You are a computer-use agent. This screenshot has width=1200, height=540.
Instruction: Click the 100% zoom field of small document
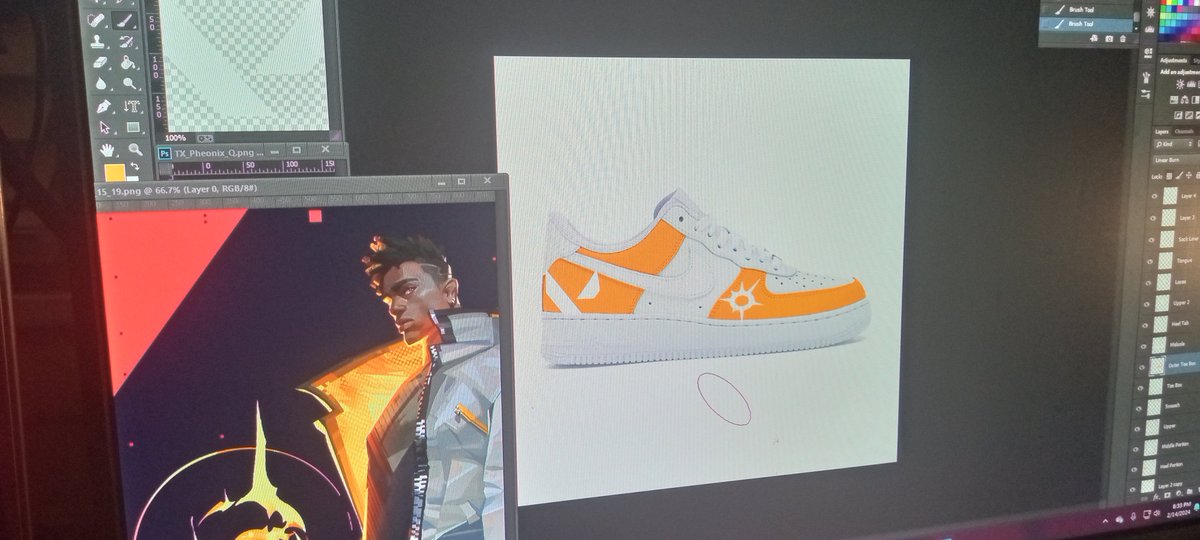coord(176,138)
